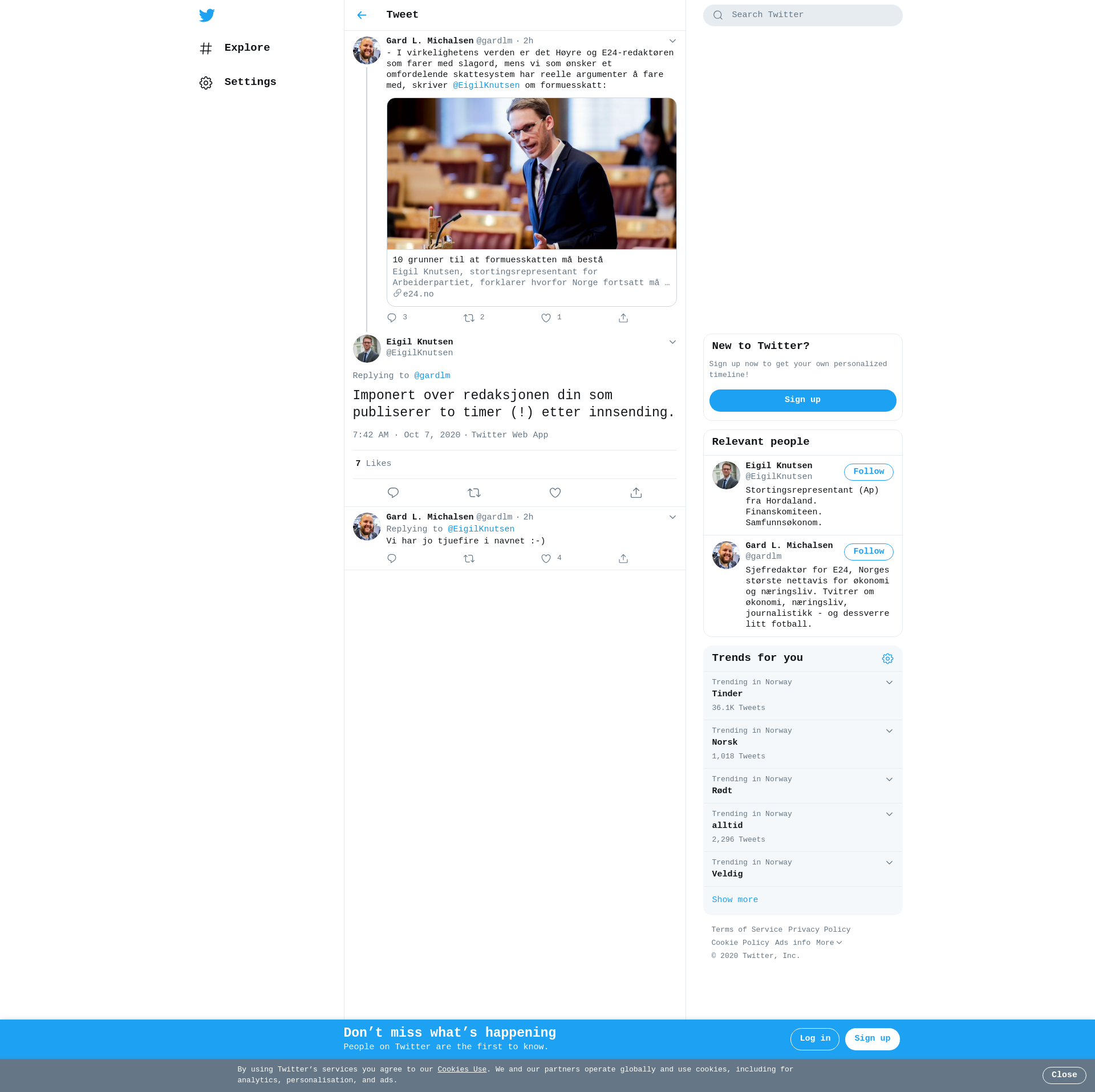Screen dimensions: 1095x1092
Task: Open '10 grunner til at formuesskatten' headline
Action: (x=497, y=260)
